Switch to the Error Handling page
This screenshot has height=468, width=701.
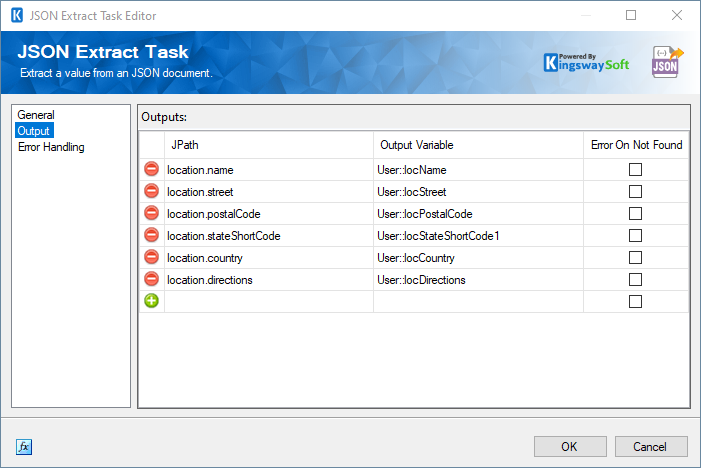[51, 147]
